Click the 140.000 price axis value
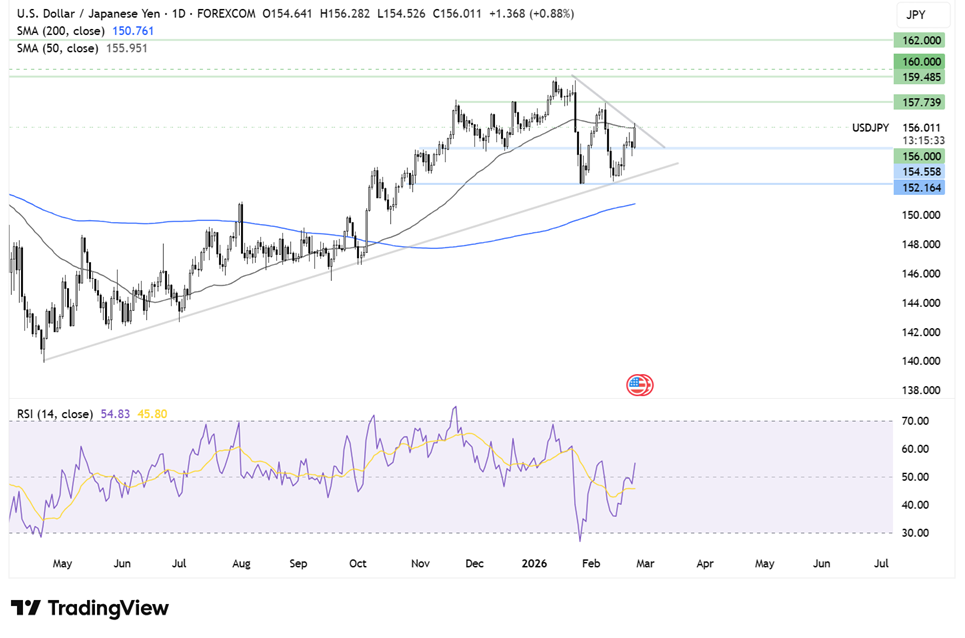The image size is (965, 638). 921,361
